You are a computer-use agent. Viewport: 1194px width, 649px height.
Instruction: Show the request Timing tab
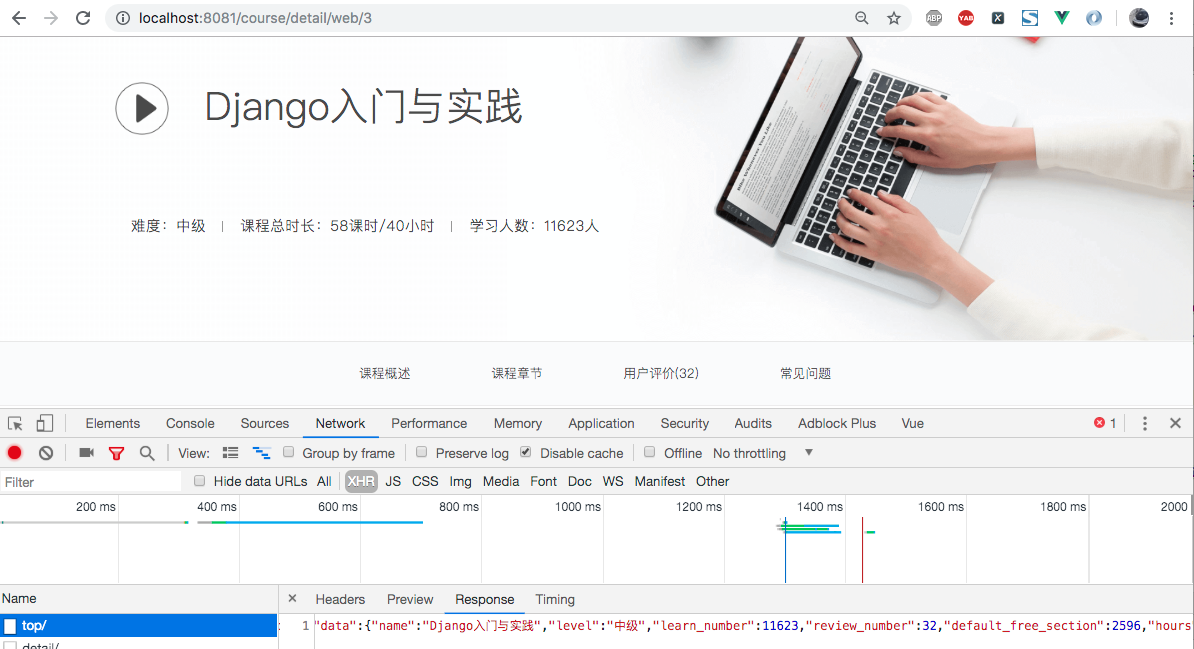(555, 599)
